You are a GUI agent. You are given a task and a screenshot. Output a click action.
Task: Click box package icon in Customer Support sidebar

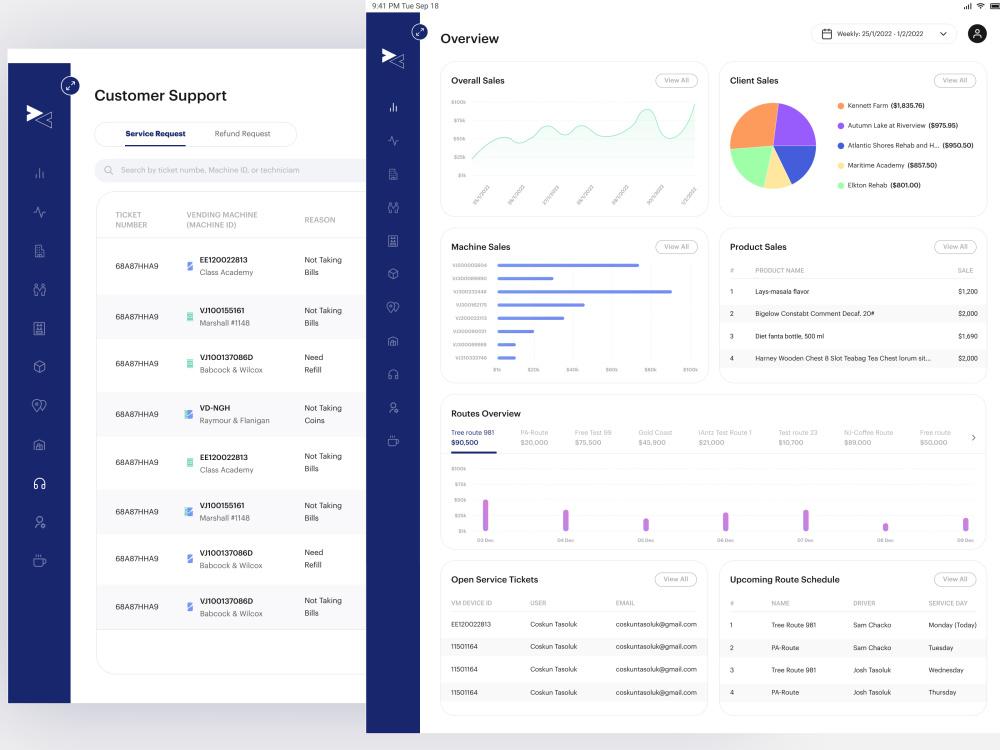[x=40, y=367]
